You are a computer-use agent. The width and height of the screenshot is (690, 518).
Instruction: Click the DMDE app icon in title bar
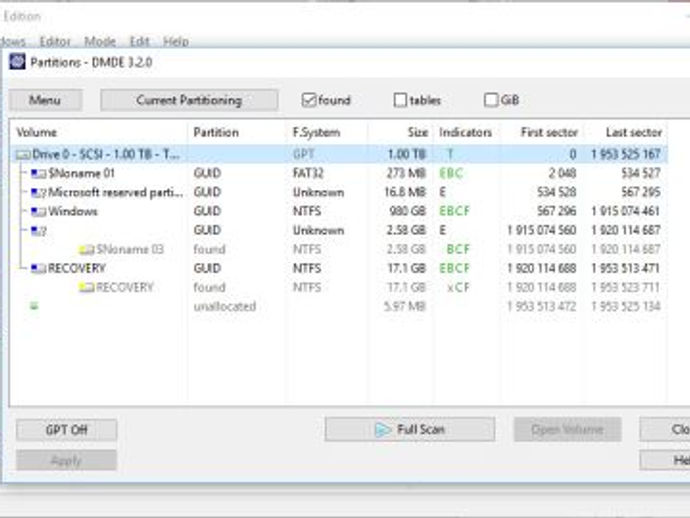pyautogui.click(x=17, y=62)
